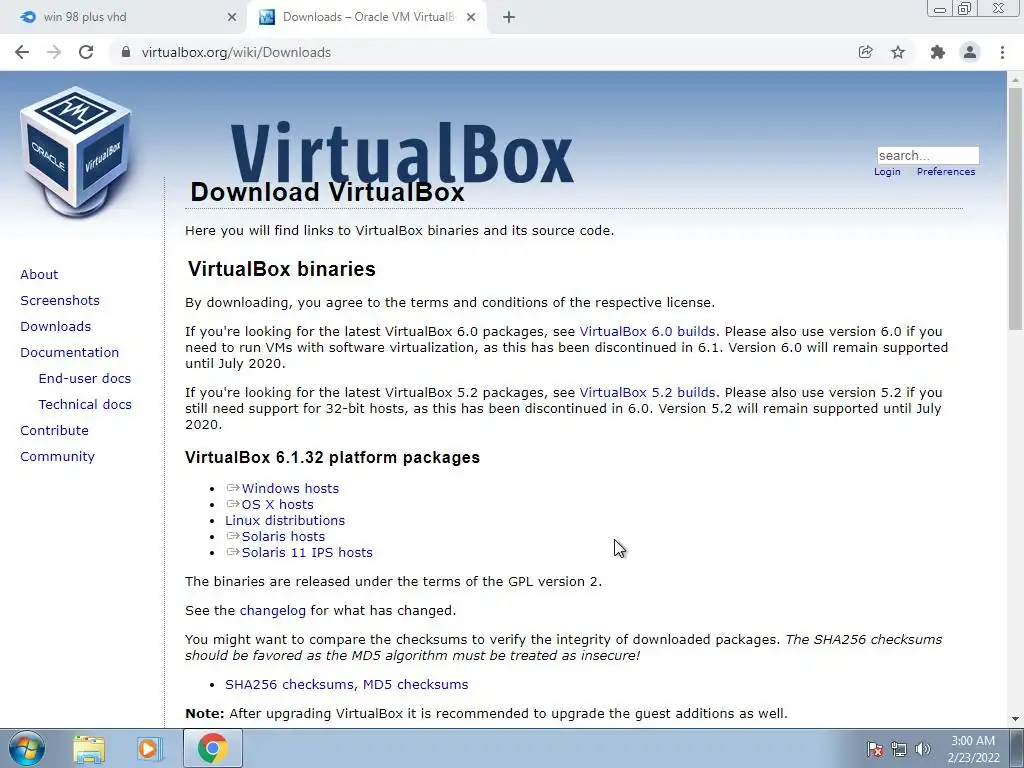
Task: Download for Solaris 11 IPS hosts
Action: [307, 552]
